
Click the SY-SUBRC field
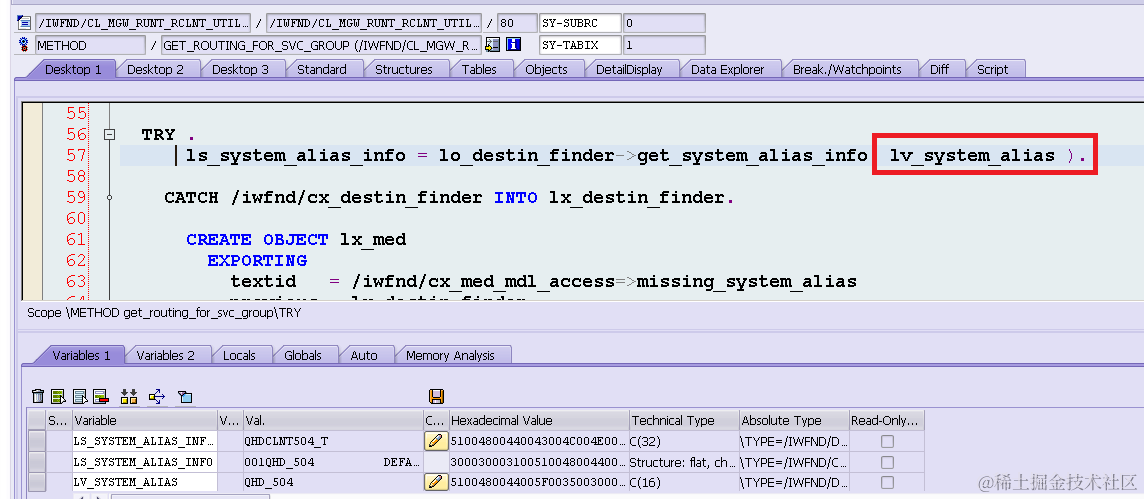580,23
